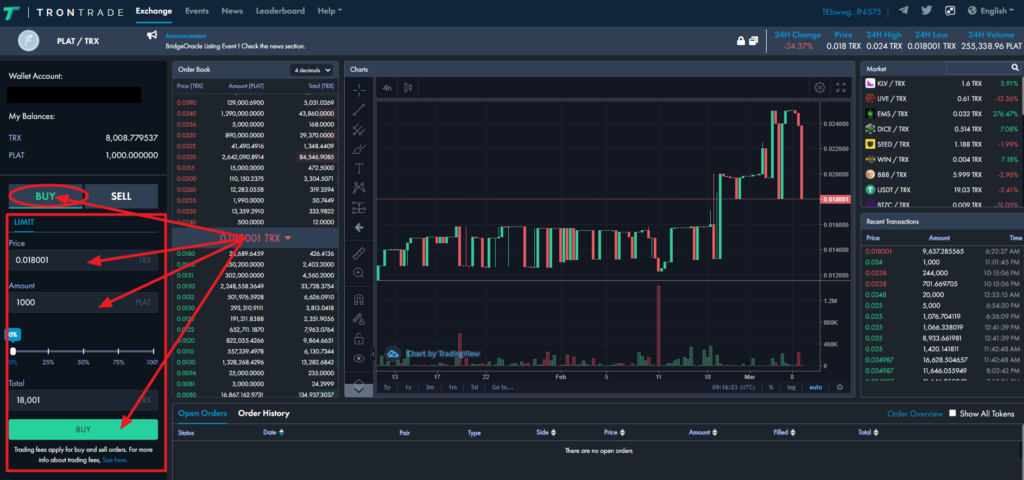
Task: Select the XABCD pattern tool
Action: click(359, 188)
